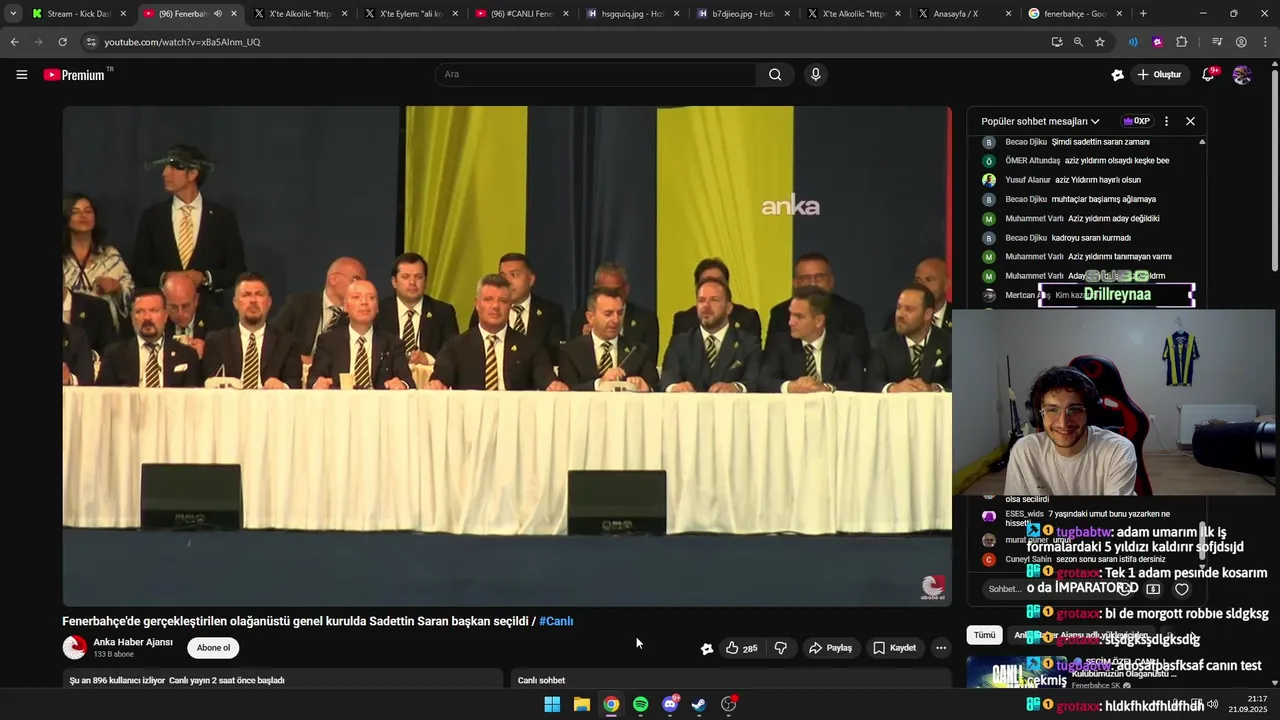Open a new browser tab
This screenshot has height=720, width=1280.
[1143, 14]
